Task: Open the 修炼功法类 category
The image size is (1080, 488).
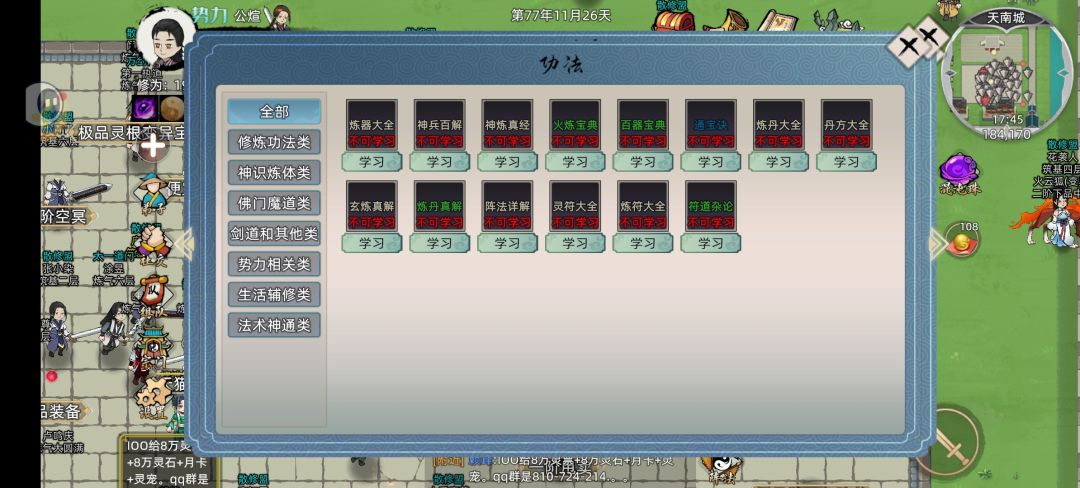Action: (x=274, y=142)
